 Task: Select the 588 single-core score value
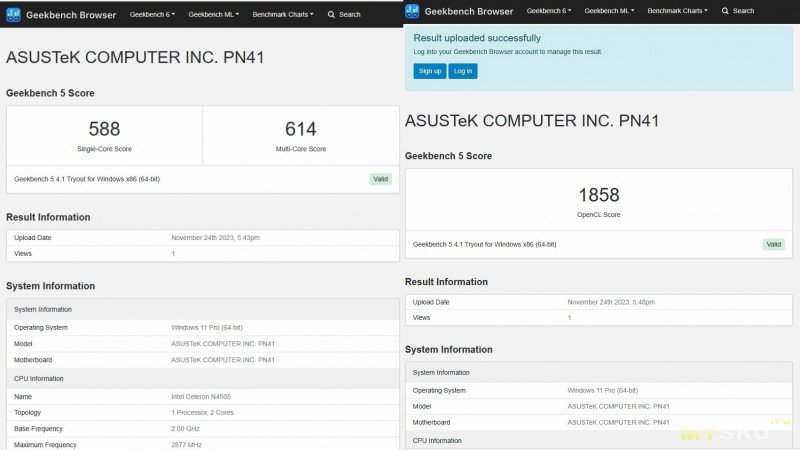point(104,129)
